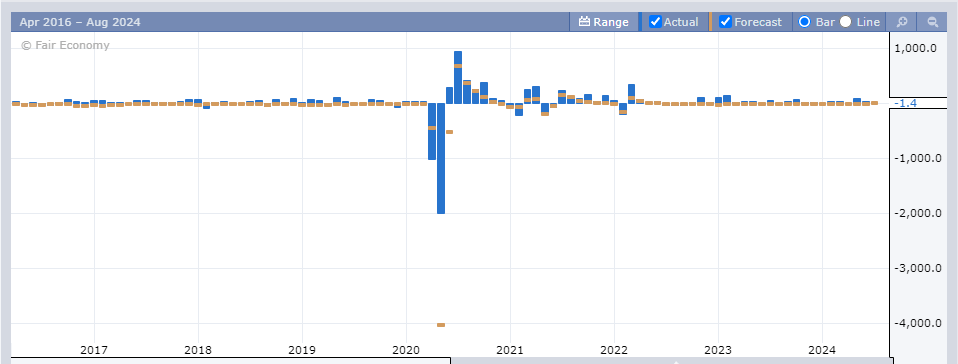958x364 pixels.
Task: Select the Bar chart radio option
Action: 805,22
